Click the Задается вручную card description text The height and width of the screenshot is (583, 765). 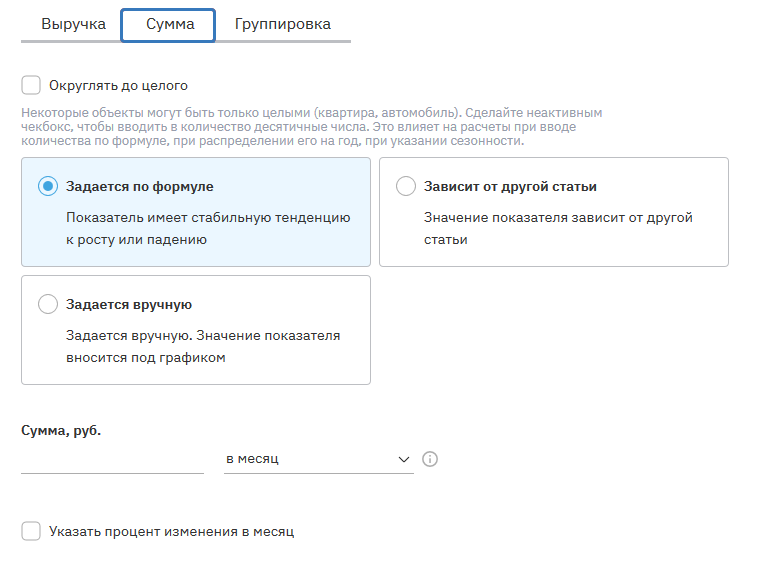203,346
